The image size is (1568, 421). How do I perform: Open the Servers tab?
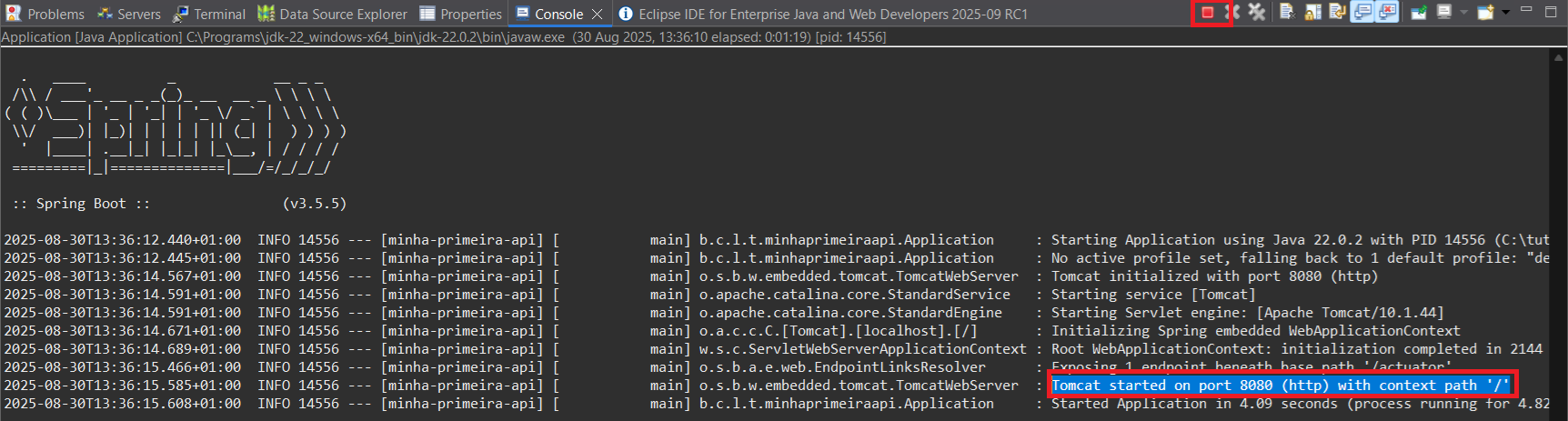129,14
